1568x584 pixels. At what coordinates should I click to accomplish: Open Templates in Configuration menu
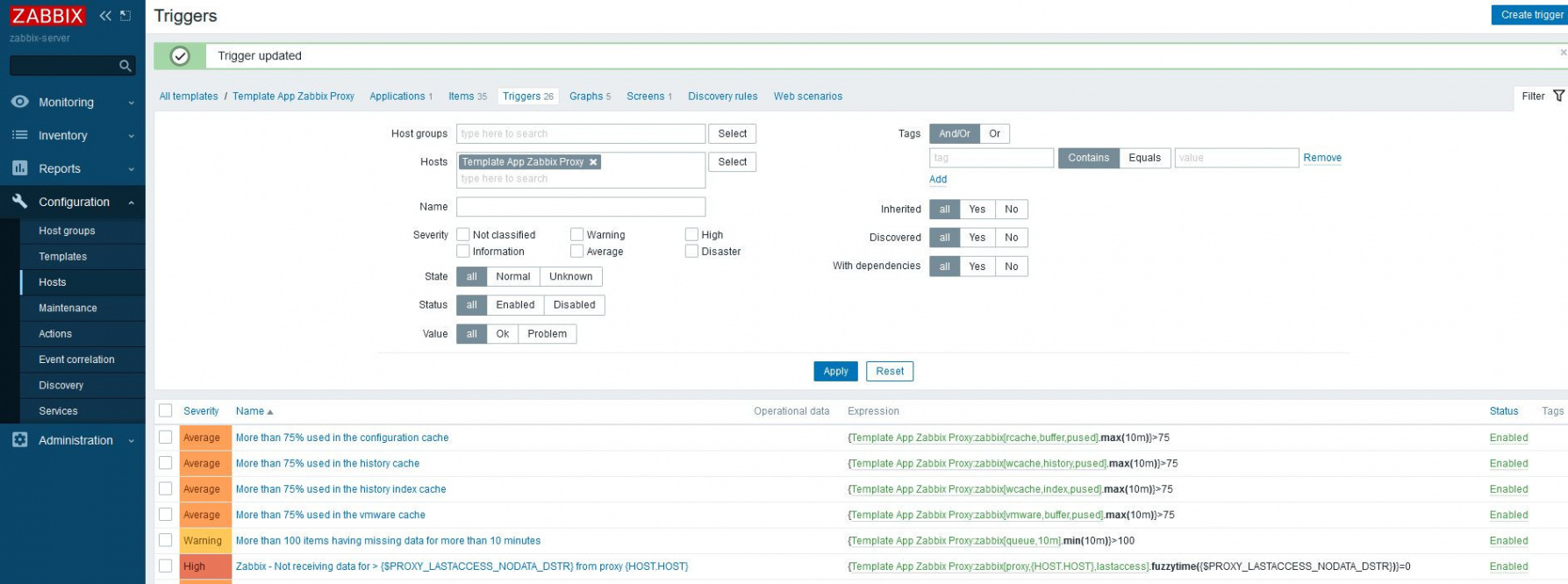(62, 256)
